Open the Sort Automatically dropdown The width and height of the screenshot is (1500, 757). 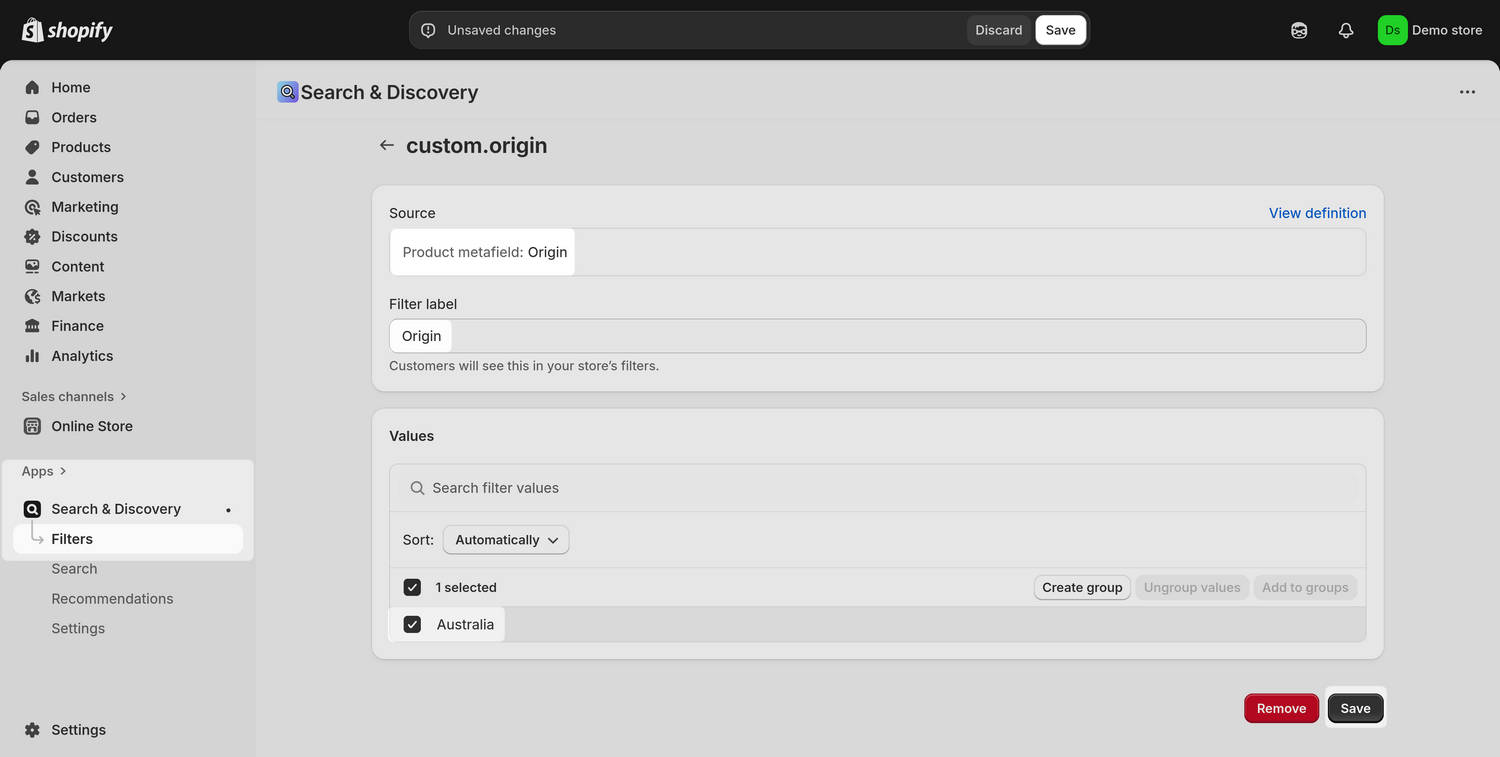tap(505, 539)
